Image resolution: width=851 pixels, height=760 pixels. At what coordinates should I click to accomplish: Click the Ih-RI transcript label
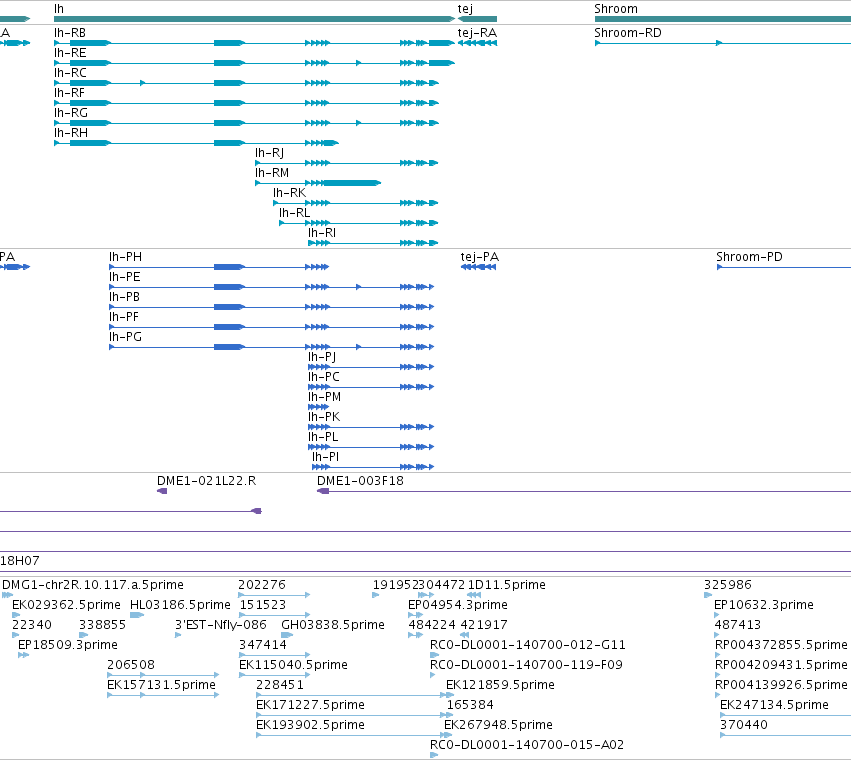322,233
